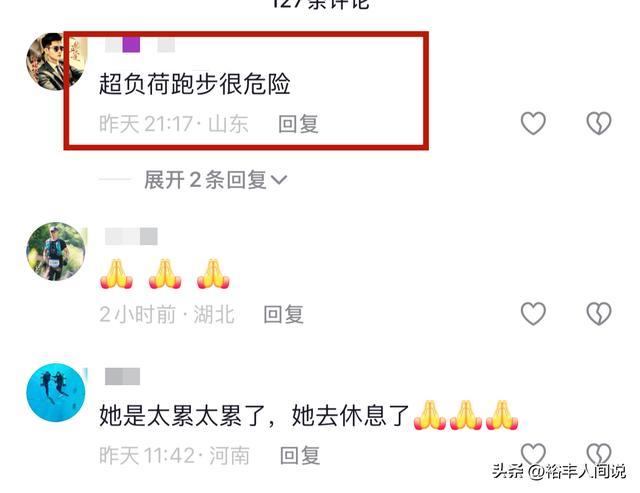Image resolution: width=640 pixels, height=493 pixels.
Task: Reply to the 河南 comment
Action: pyautogui.click(x=300, y=455)
